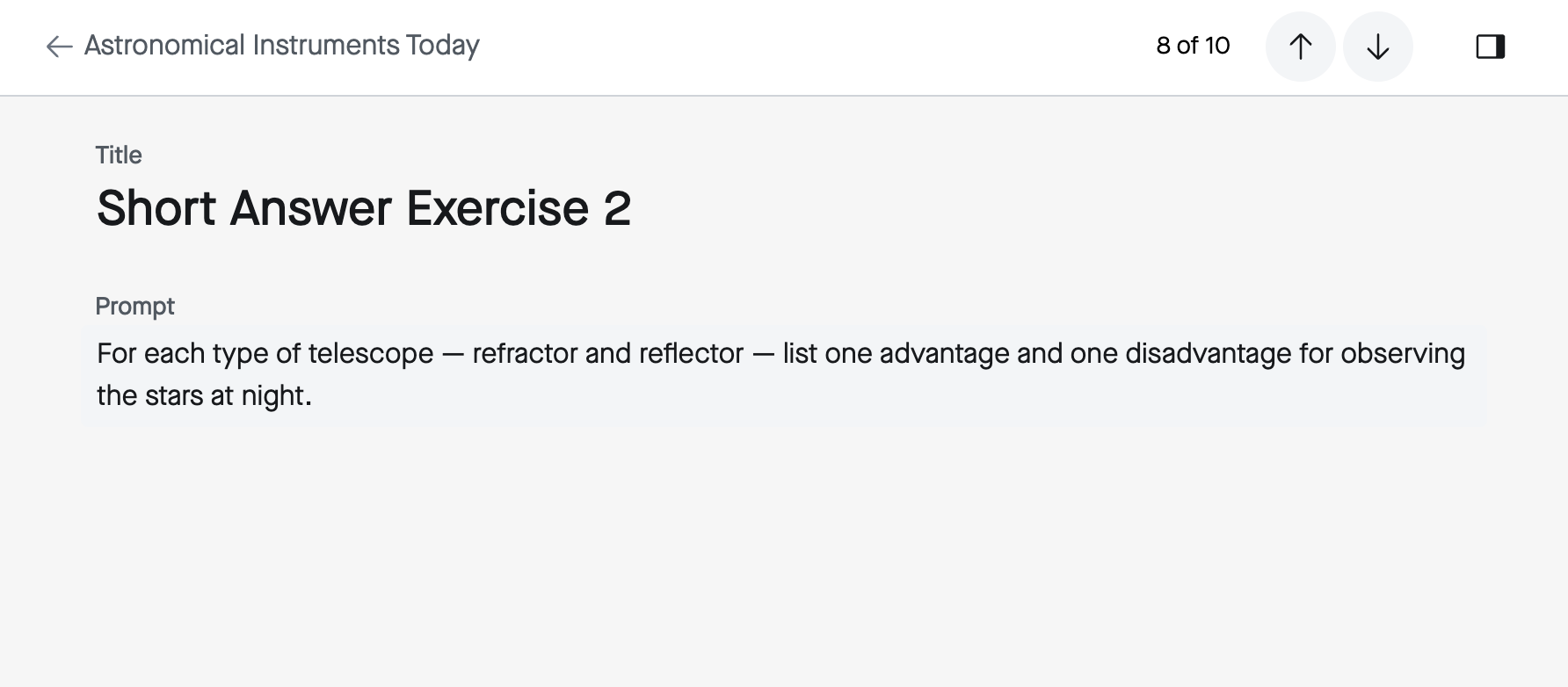Select the Prompt field label
The image size is (1568, 687).
tap(134, 307)
